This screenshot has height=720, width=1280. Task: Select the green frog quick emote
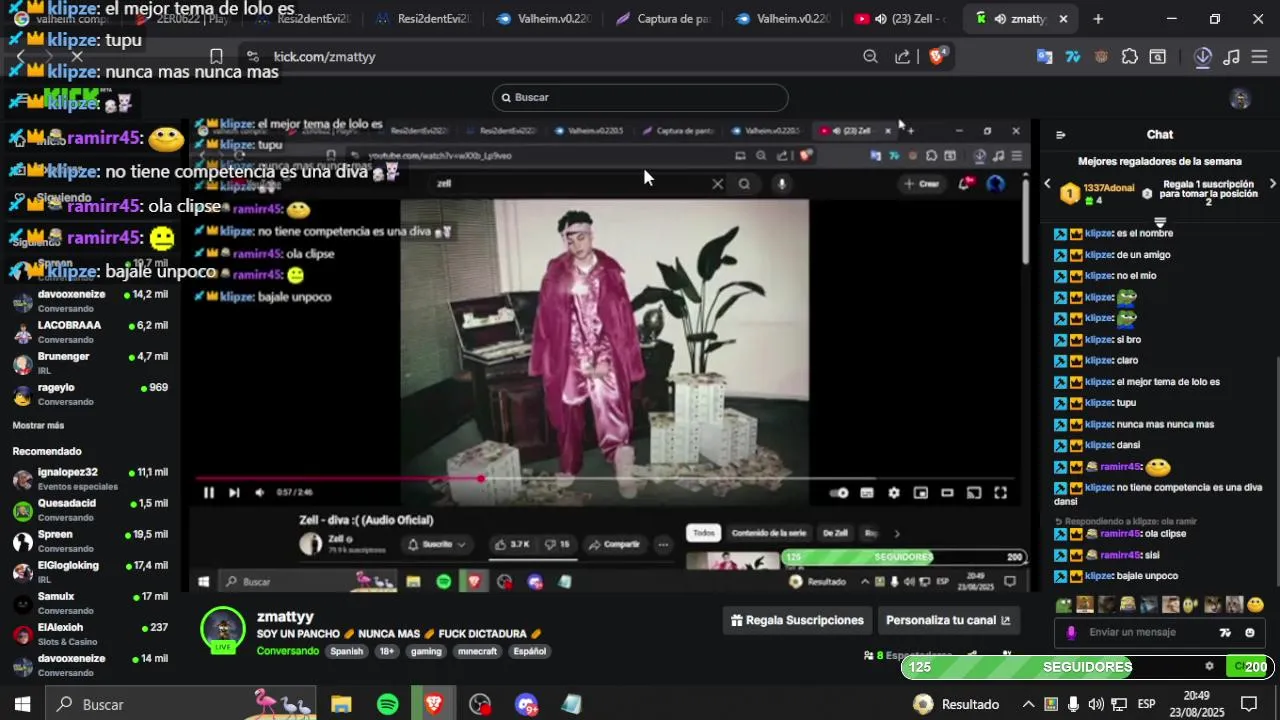click(x=1063, y=604)
